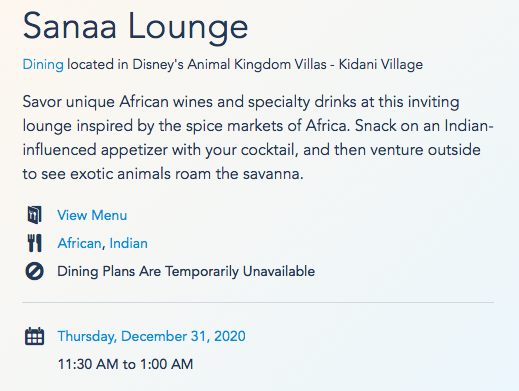This screenshot has width=519, height=391.
Task: Click the menu book icon beside View Menu
Action: 34,215
